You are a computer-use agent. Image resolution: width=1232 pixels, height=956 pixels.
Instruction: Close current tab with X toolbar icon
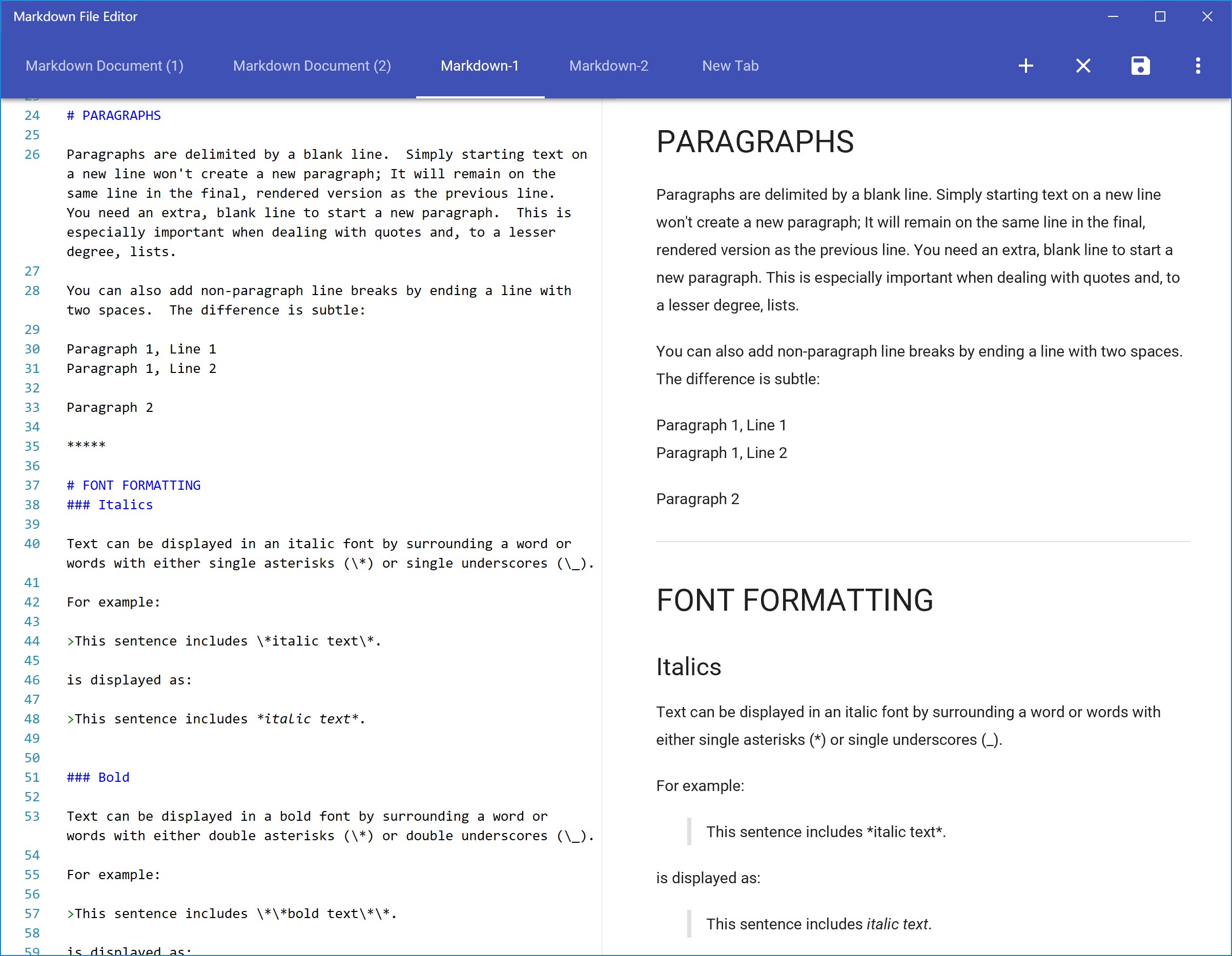coord(1082,66)
